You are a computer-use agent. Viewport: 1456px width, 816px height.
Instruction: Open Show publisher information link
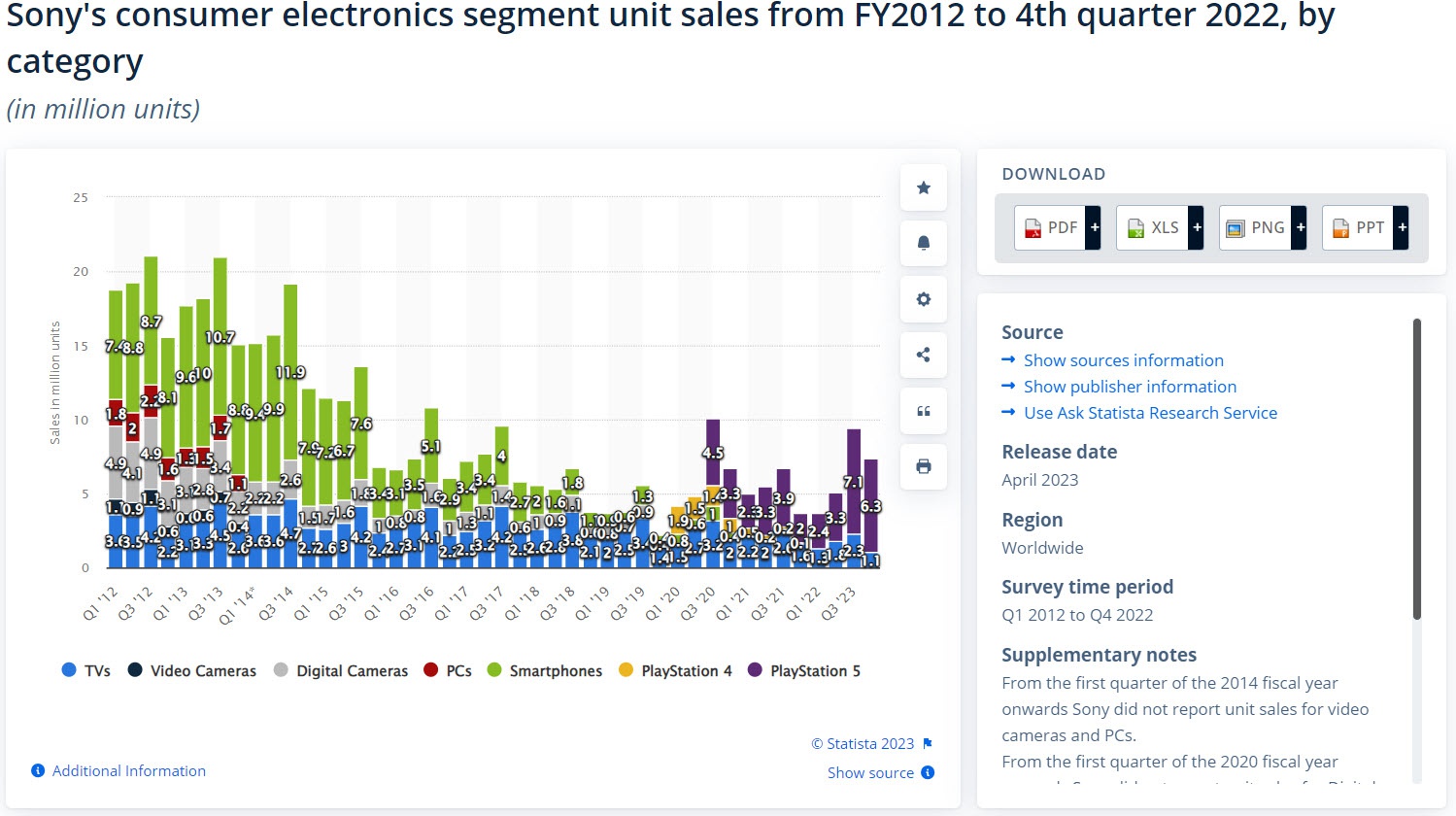point(1130,387)
